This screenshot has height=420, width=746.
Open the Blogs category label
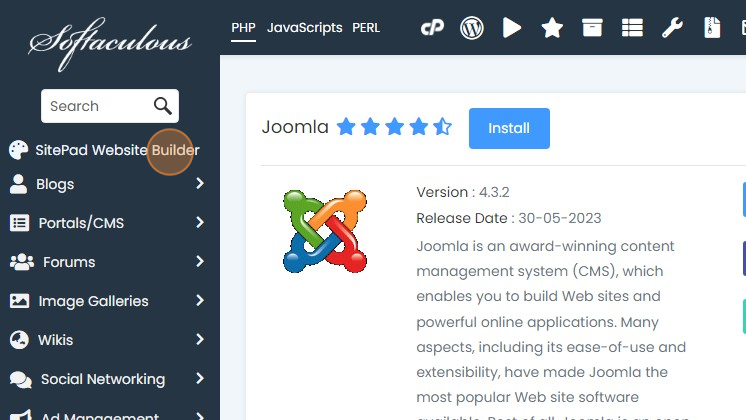pyautogui.click(x=55, y=185)
